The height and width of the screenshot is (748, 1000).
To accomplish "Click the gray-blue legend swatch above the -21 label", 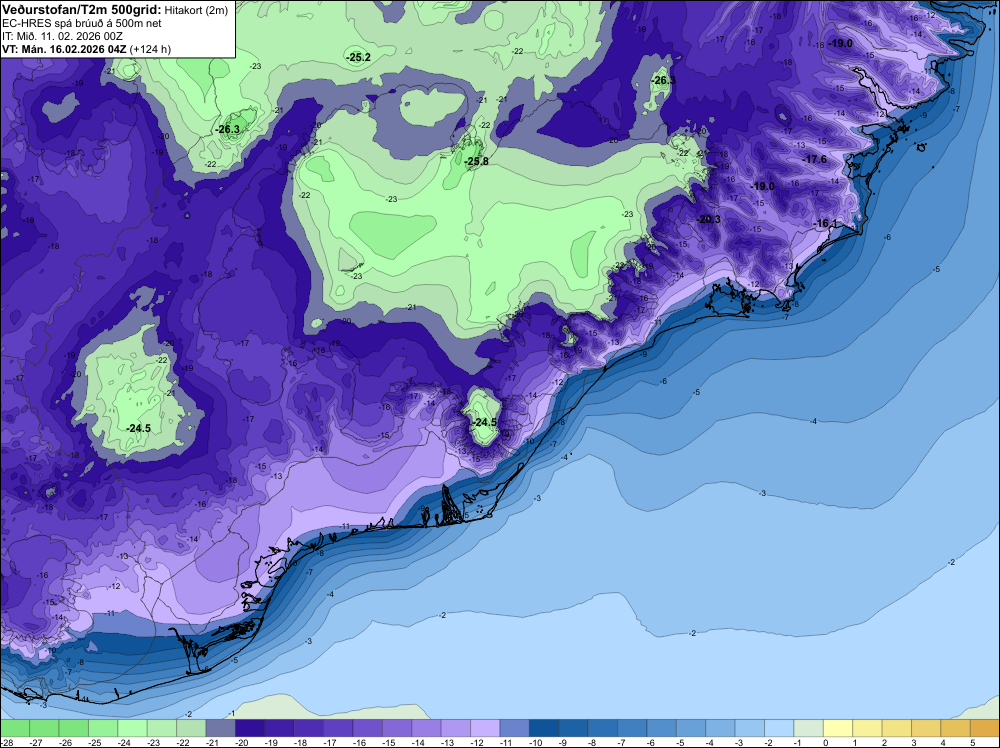I will click(x=221, y=728).
